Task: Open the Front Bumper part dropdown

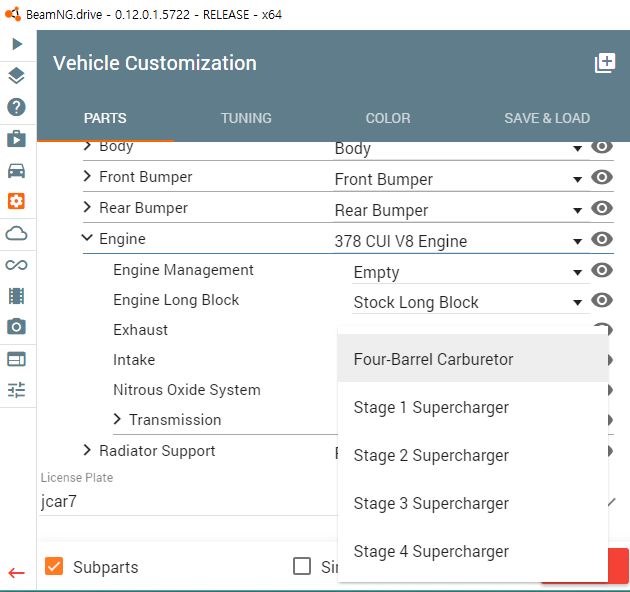Action: (x=461, y=179)
